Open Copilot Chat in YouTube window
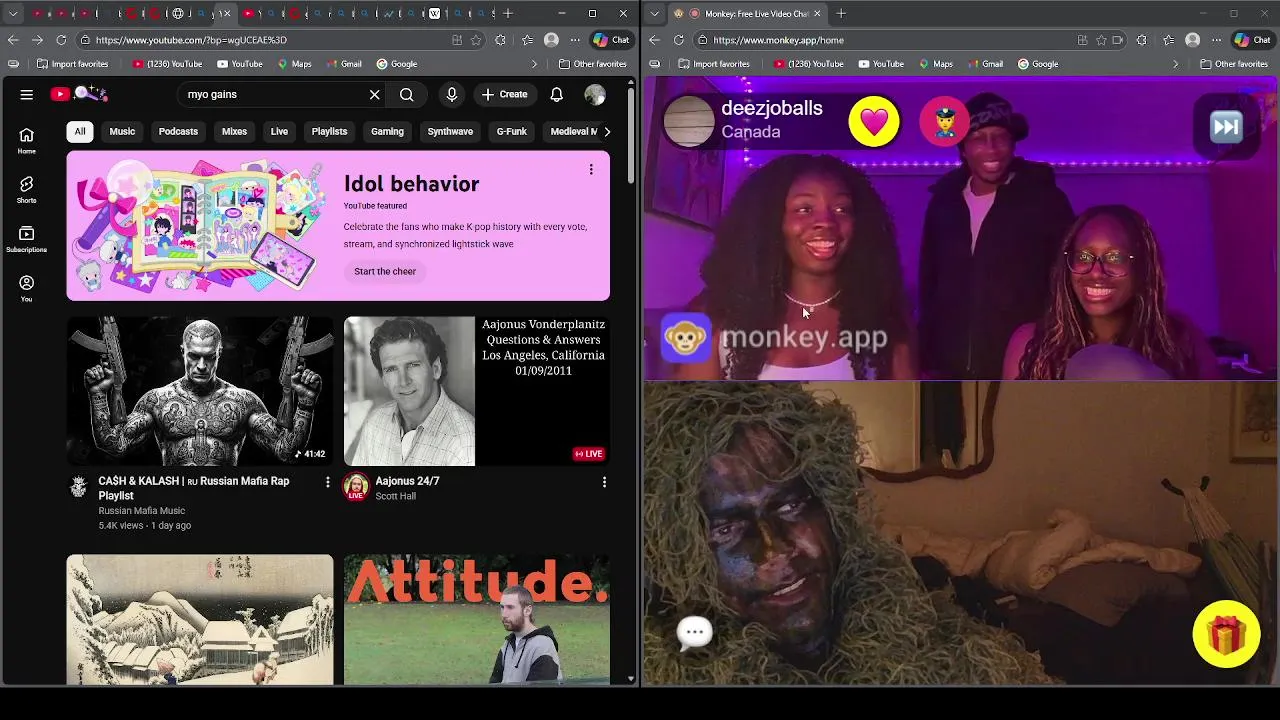 tap(611, 40)
